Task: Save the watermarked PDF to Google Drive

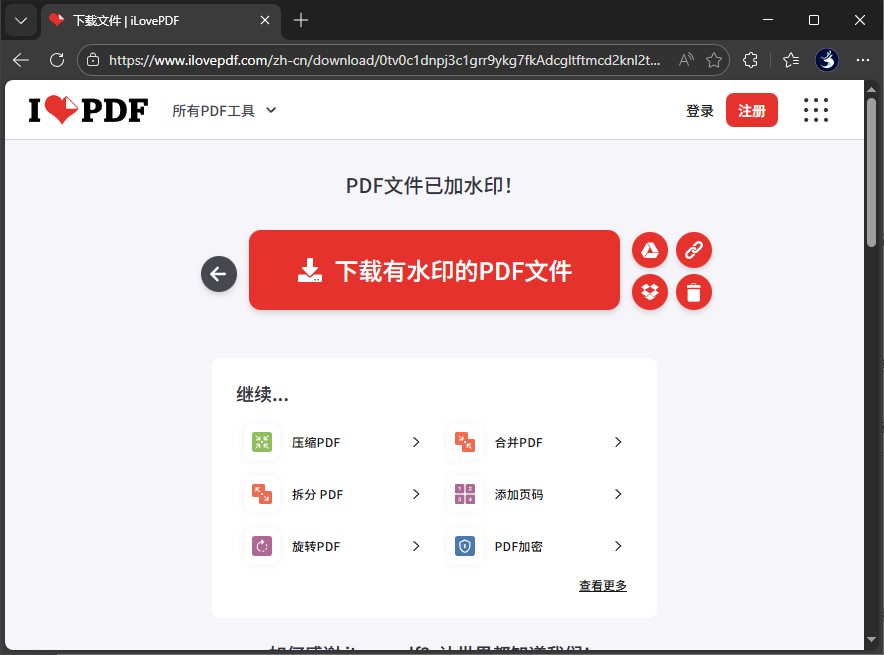Action: pos(650,250)
